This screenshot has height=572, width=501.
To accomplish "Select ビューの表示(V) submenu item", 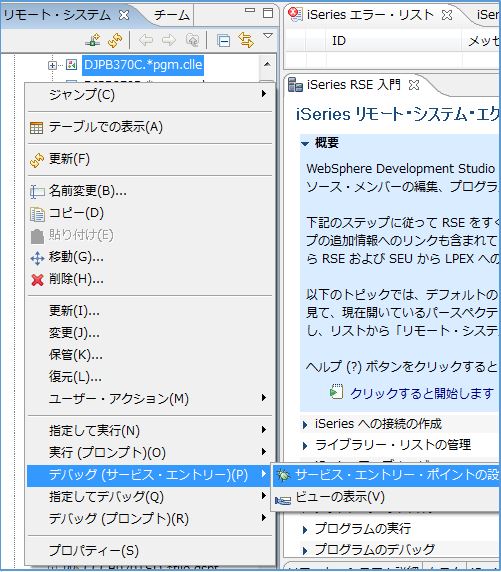I will (x=387, y=498).
